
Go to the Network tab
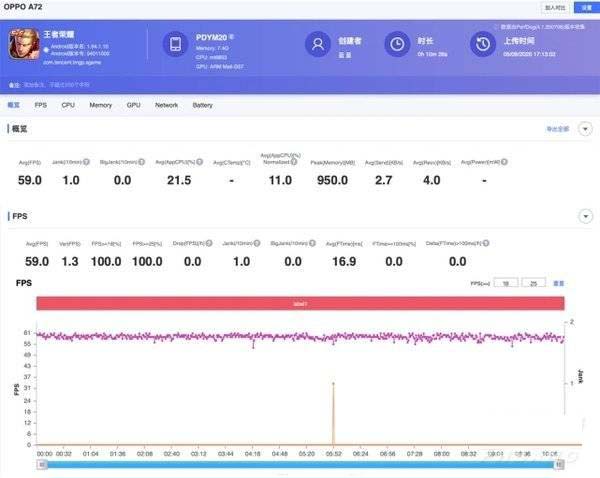click(166, 104)
